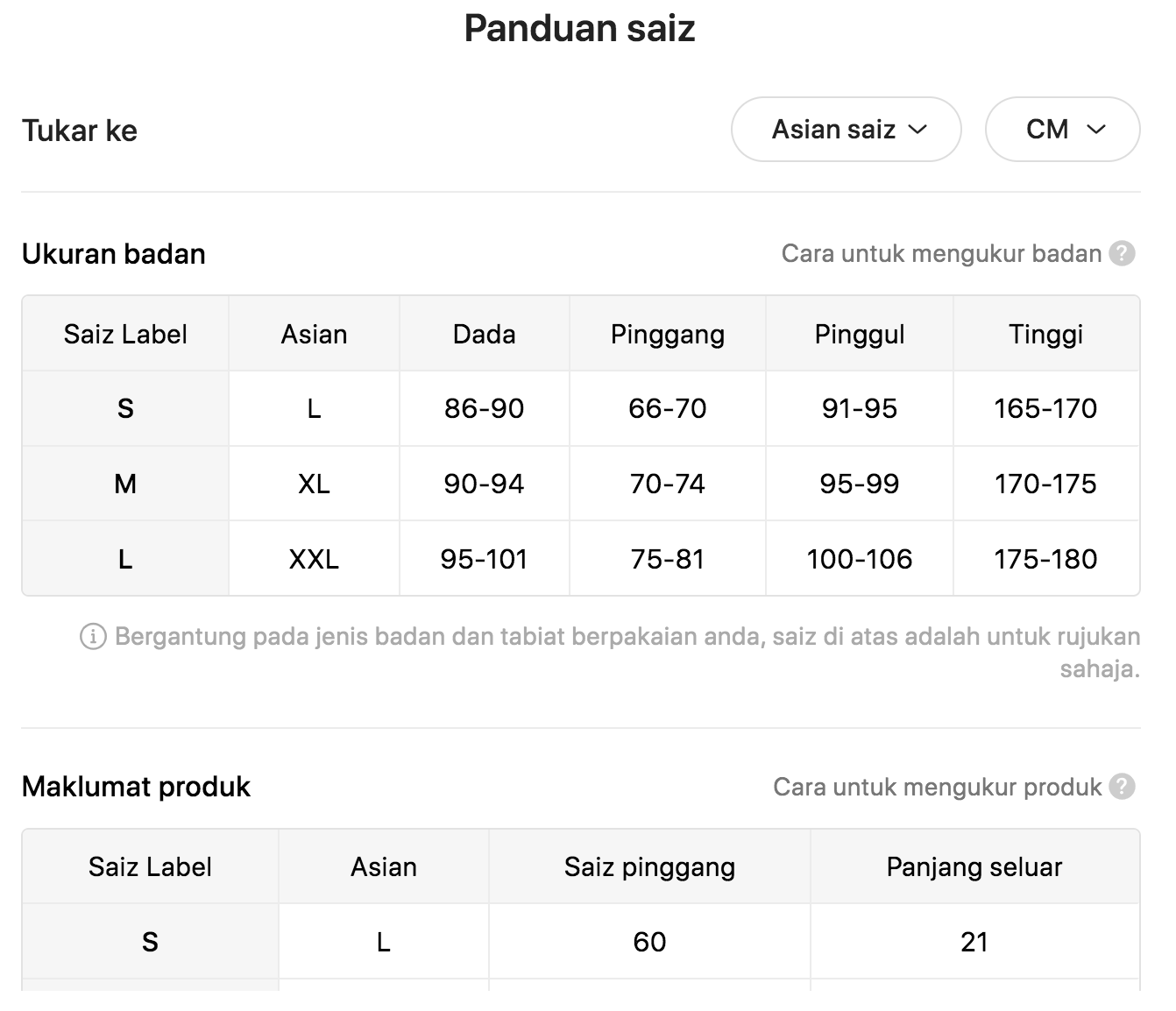Screen dimensions: 1176x1011
Task: Click the info icon beside the disclaimer note
Action: (93, 636)
